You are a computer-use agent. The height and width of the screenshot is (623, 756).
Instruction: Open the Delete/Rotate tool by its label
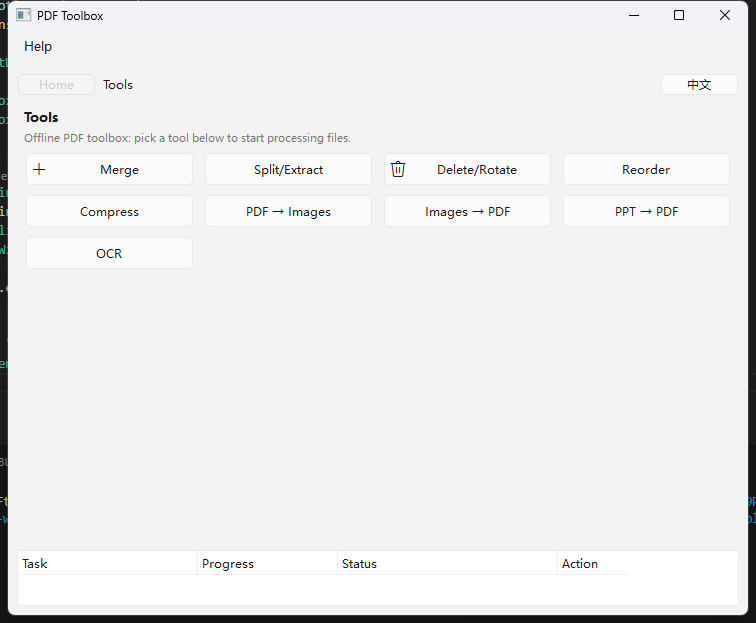[x=477, y=170]
